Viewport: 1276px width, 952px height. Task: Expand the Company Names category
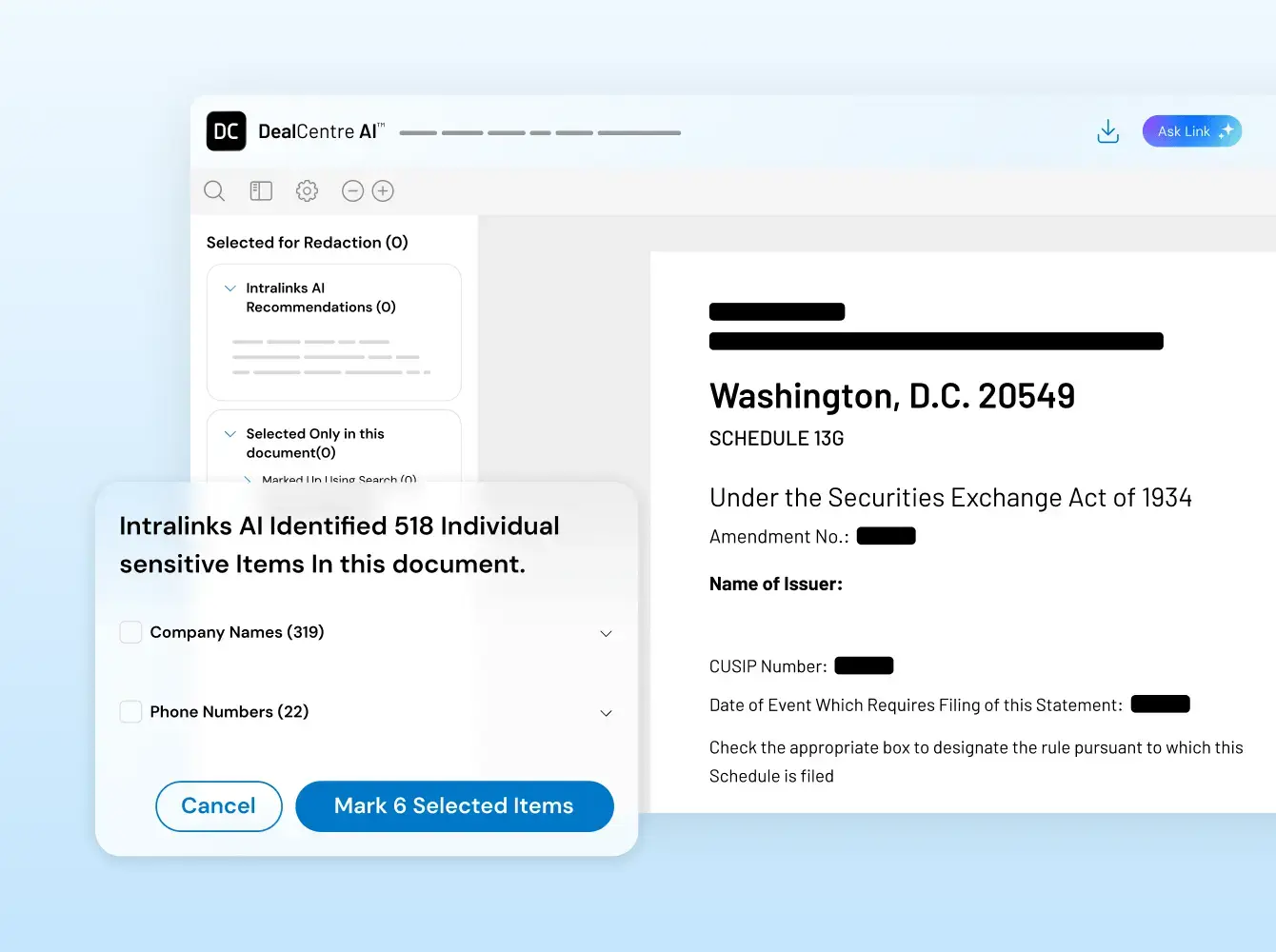(x=606, y=632)
